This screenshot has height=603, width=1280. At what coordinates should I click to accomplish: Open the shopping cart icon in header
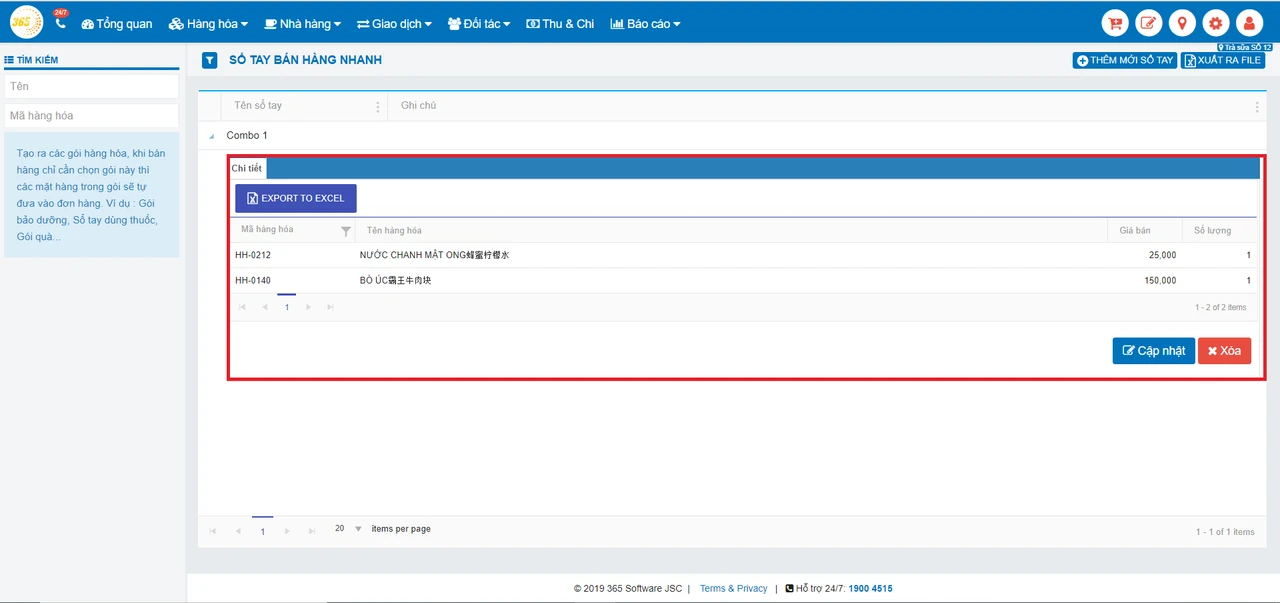coord(1115,23)
